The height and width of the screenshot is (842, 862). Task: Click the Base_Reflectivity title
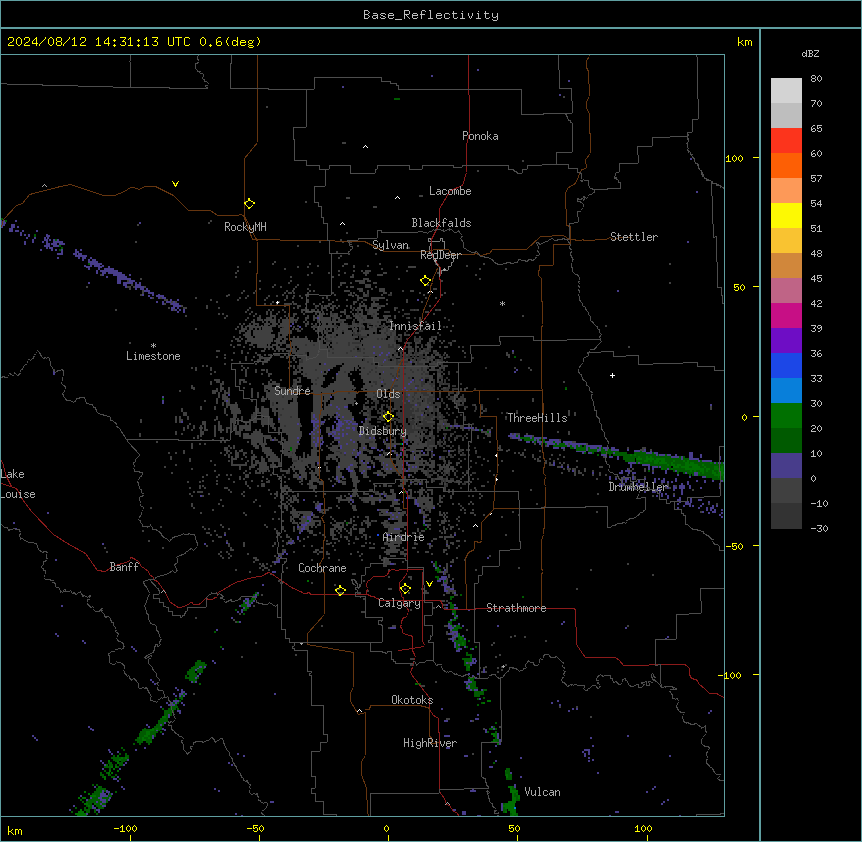click(431, 15)
